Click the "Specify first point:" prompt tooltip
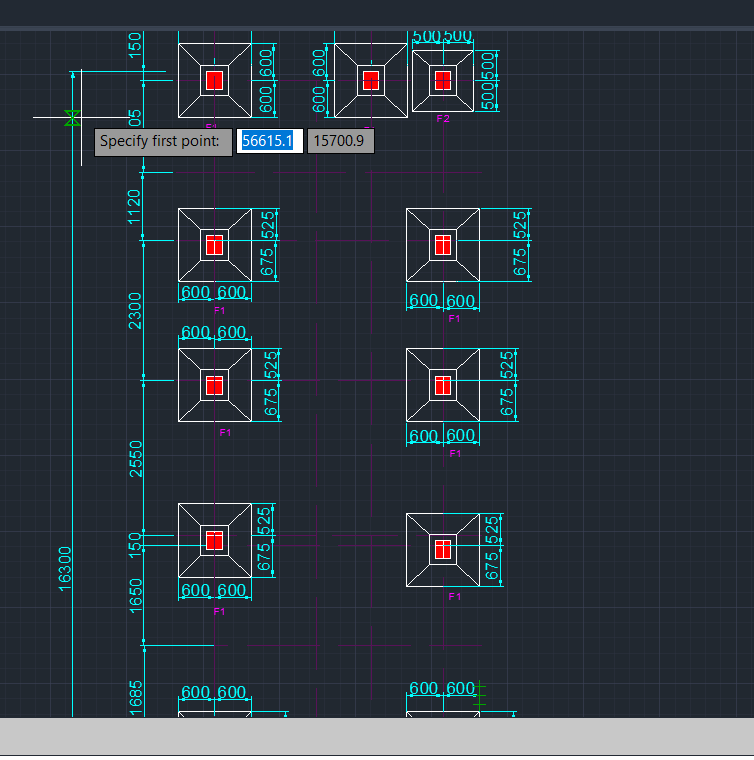 click(163, 142)
